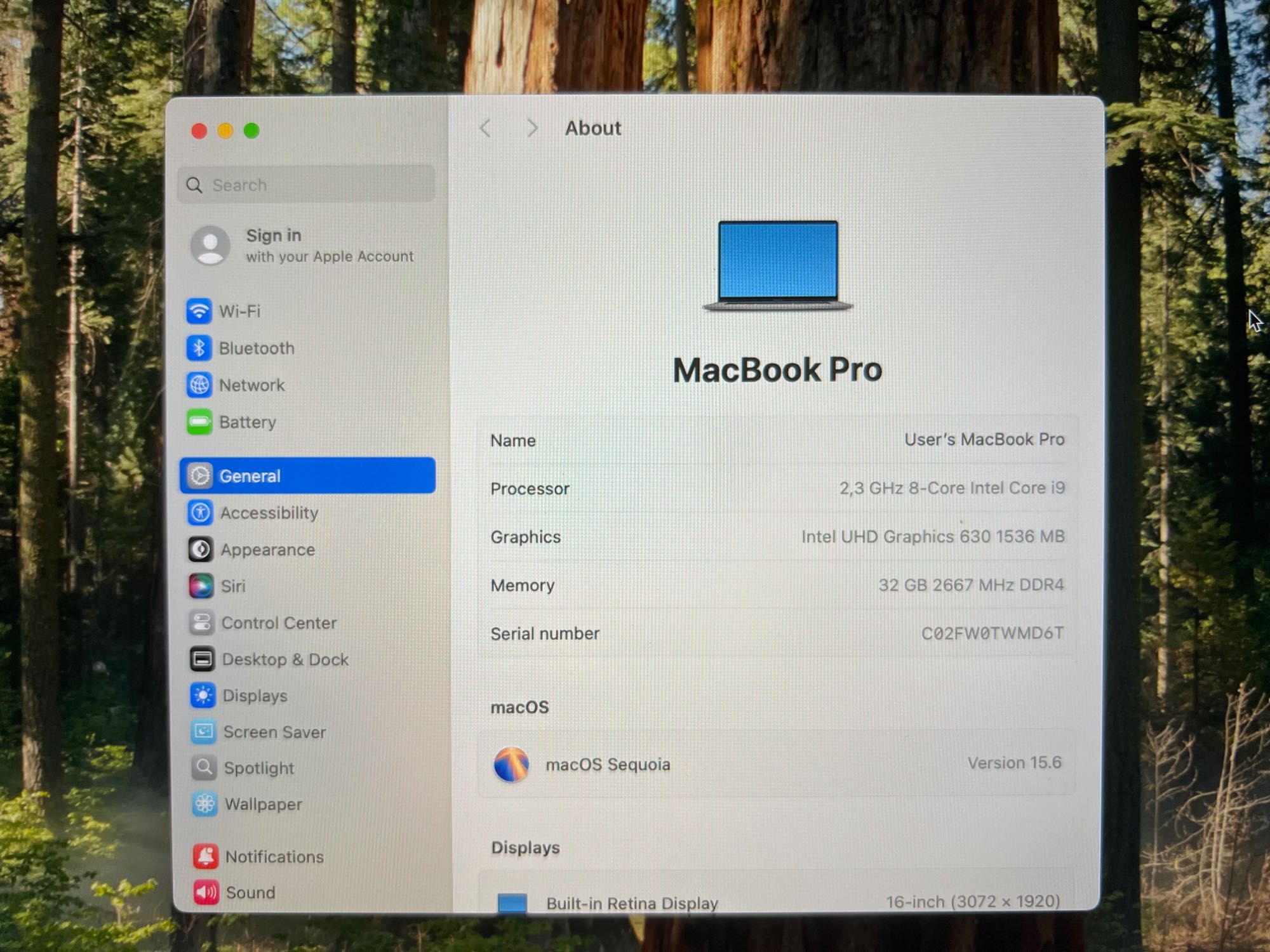The width and height of the screenshot is (1270, 952).
Task: Open Siri settings icon
Action: pyautogui.click(x=201, y=586)
